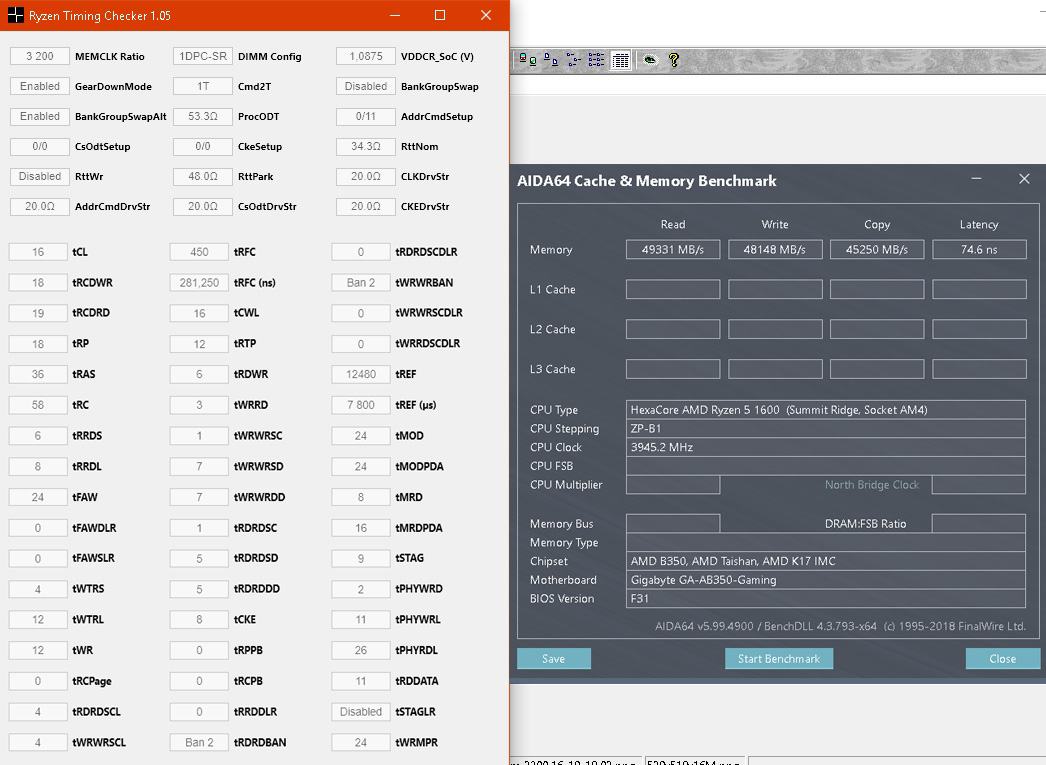The width and height of the screenshot is (1046, 765).
Task: Click the green oval toolbar icon beside help
Action: 650,60
